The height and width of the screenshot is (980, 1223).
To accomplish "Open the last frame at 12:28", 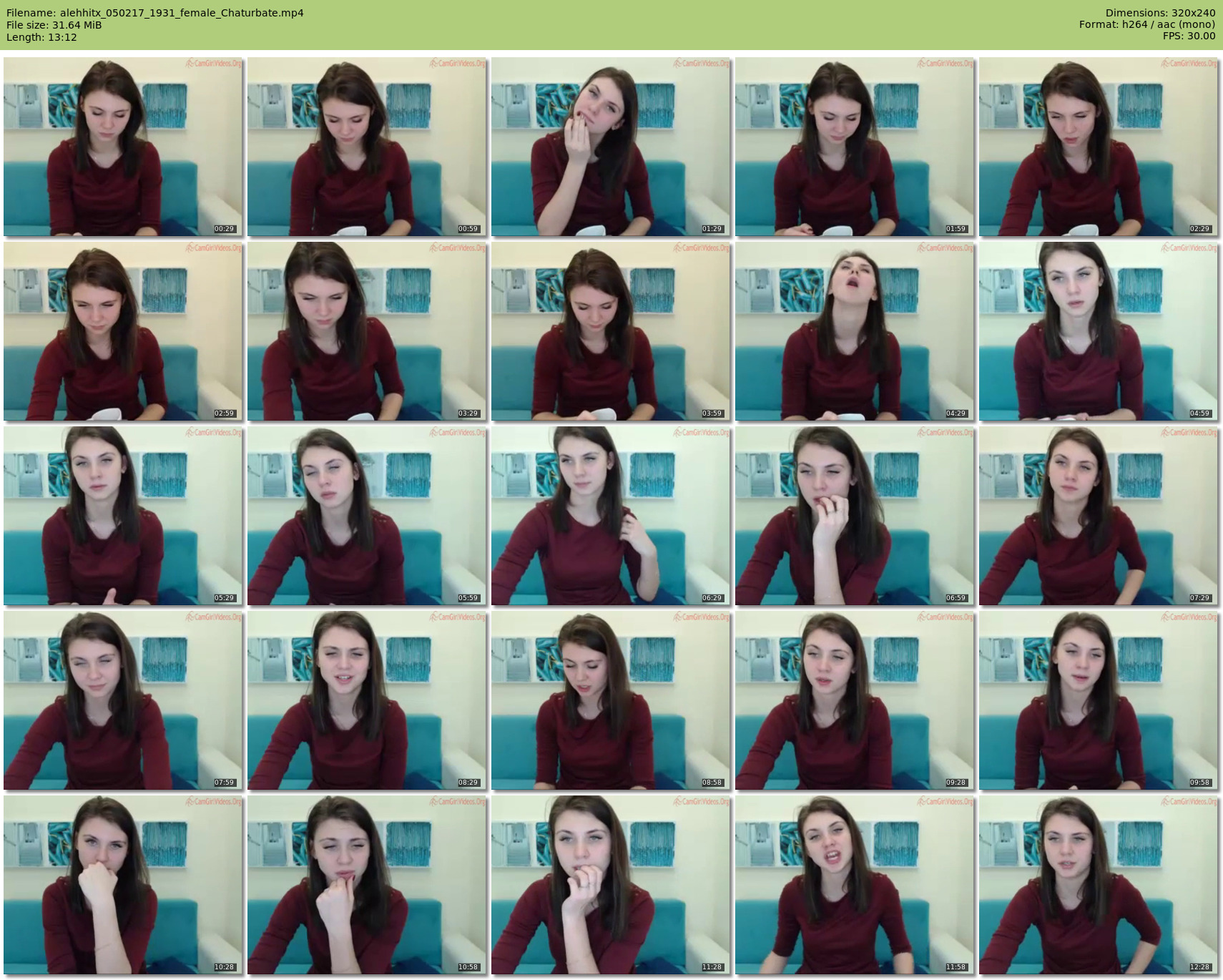I will [1098, 885].
